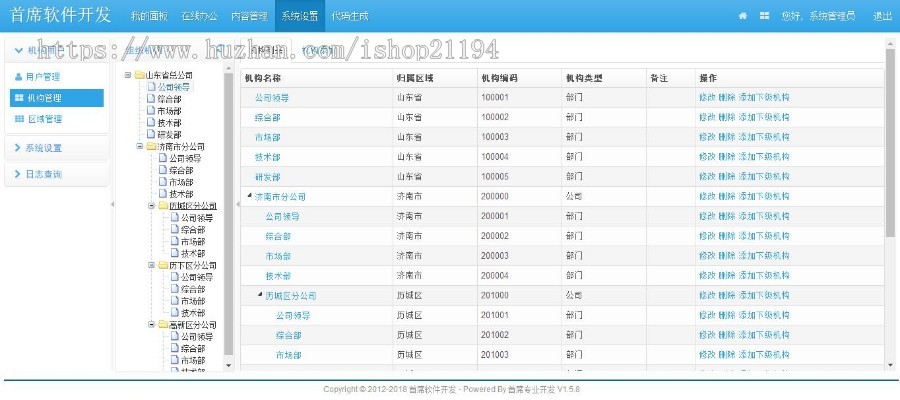Click 修改 in the 201000 row

[707, 296]
